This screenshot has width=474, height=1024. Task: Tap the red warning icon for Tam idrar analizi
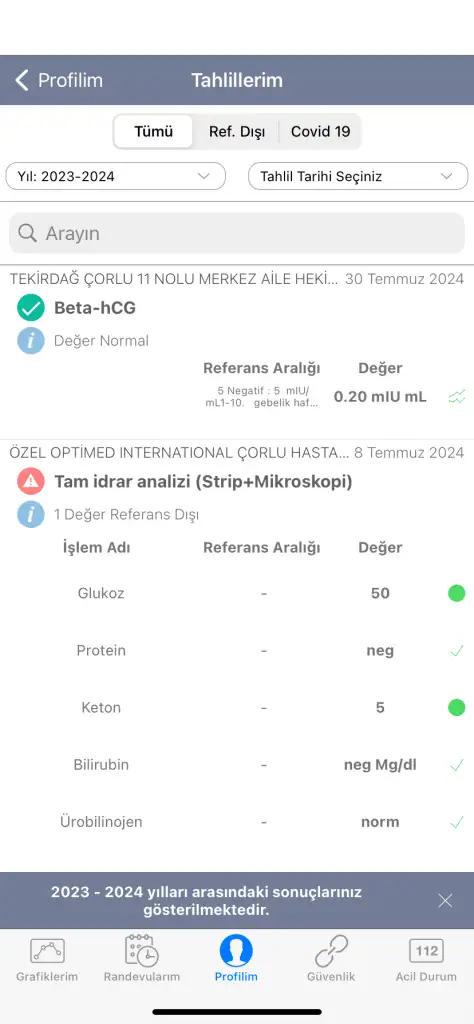[x=31, y=482]
